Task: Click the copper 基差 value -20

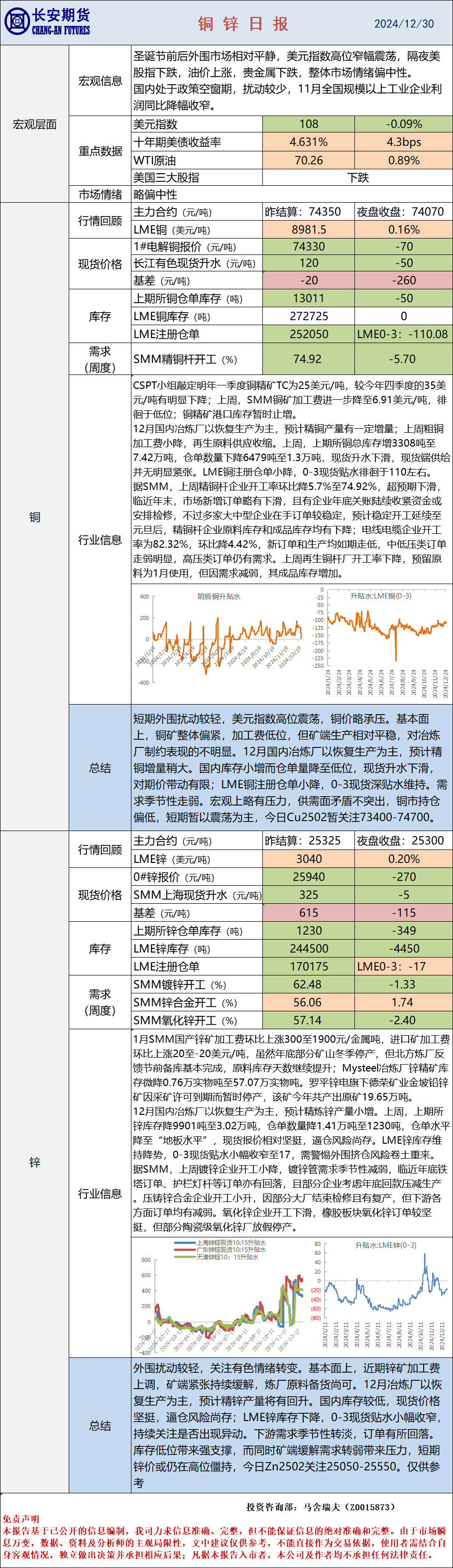Action: click(x=309, y=281)
